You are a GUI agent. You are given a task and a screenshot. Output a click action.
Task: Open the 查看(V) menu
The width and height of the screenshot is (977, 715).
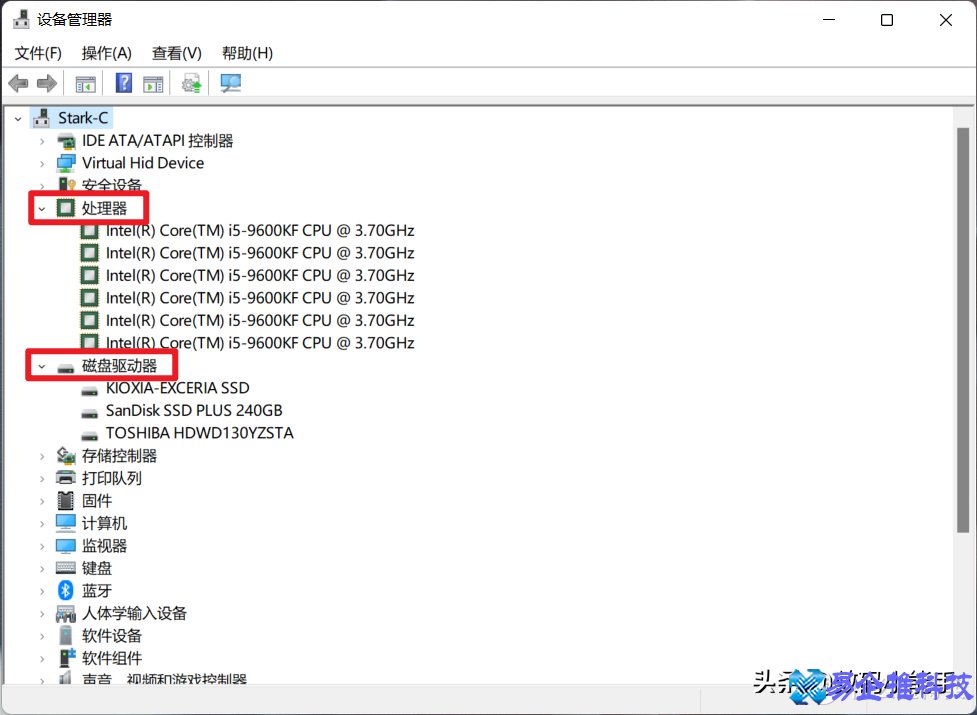click(176, 53)
